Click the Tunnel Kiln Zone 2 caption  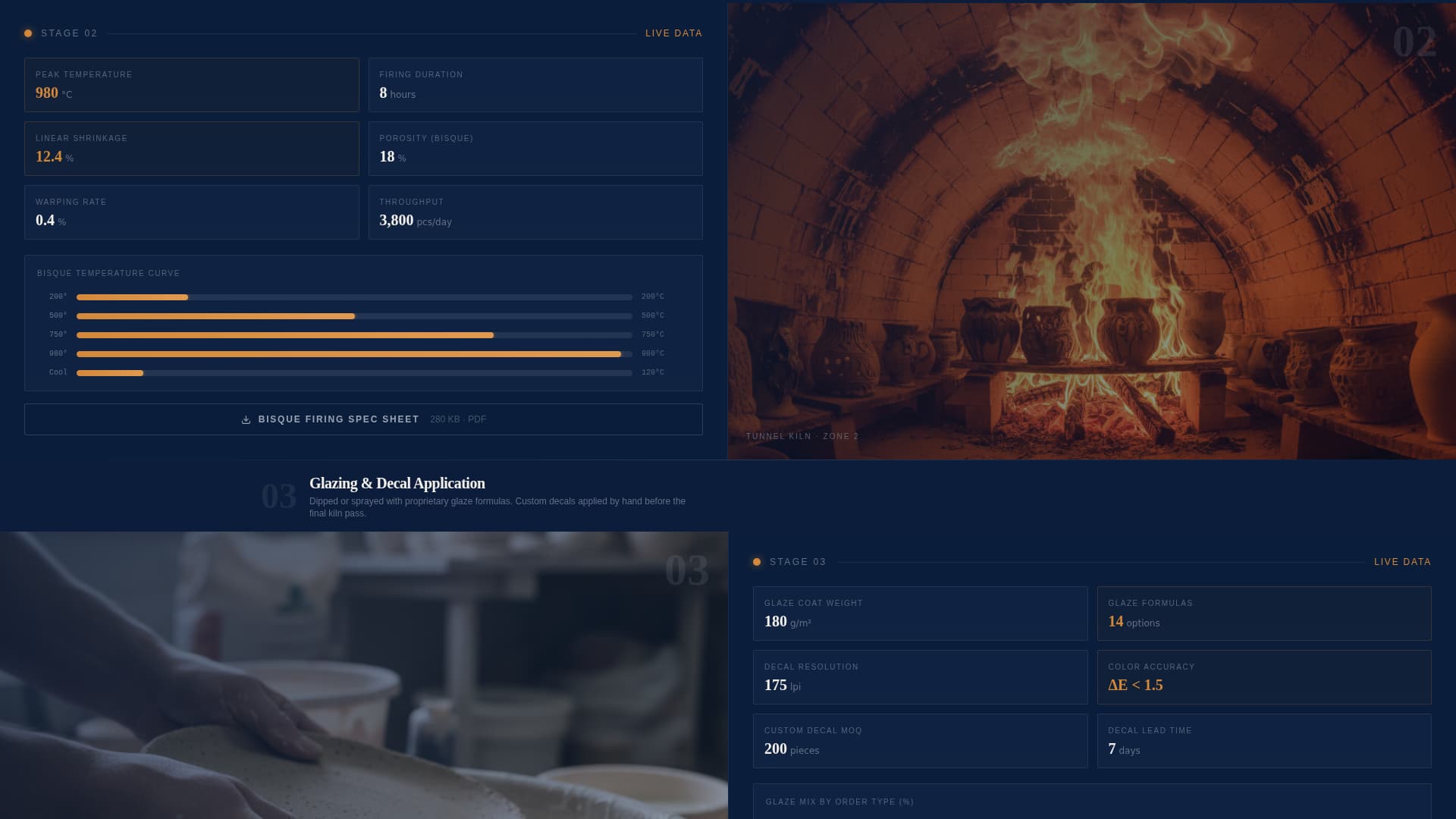click(x=802, y=436)
